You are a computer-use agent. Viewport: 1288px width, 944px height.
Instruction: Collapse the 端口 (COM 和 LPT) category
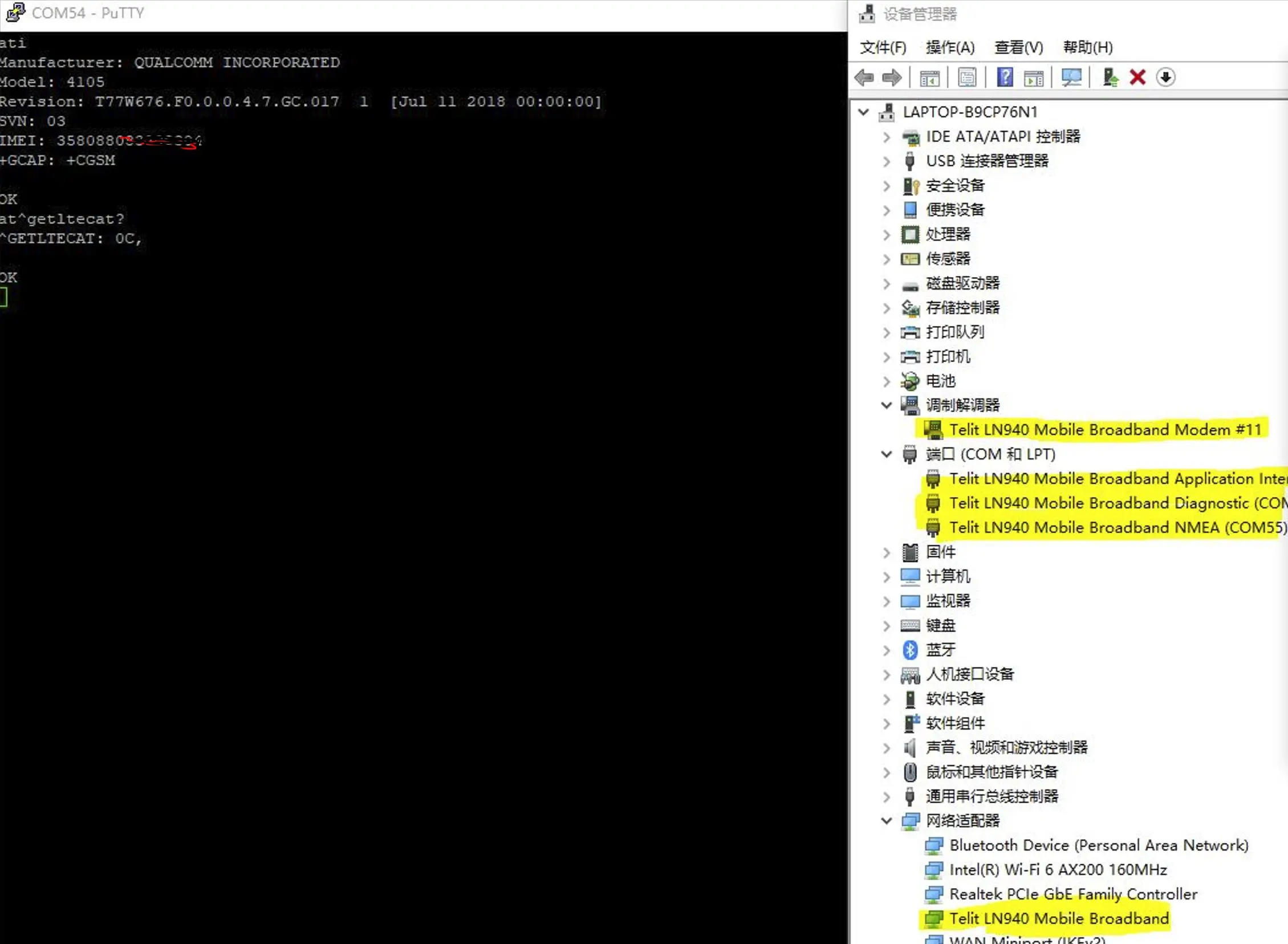point(886,454)
